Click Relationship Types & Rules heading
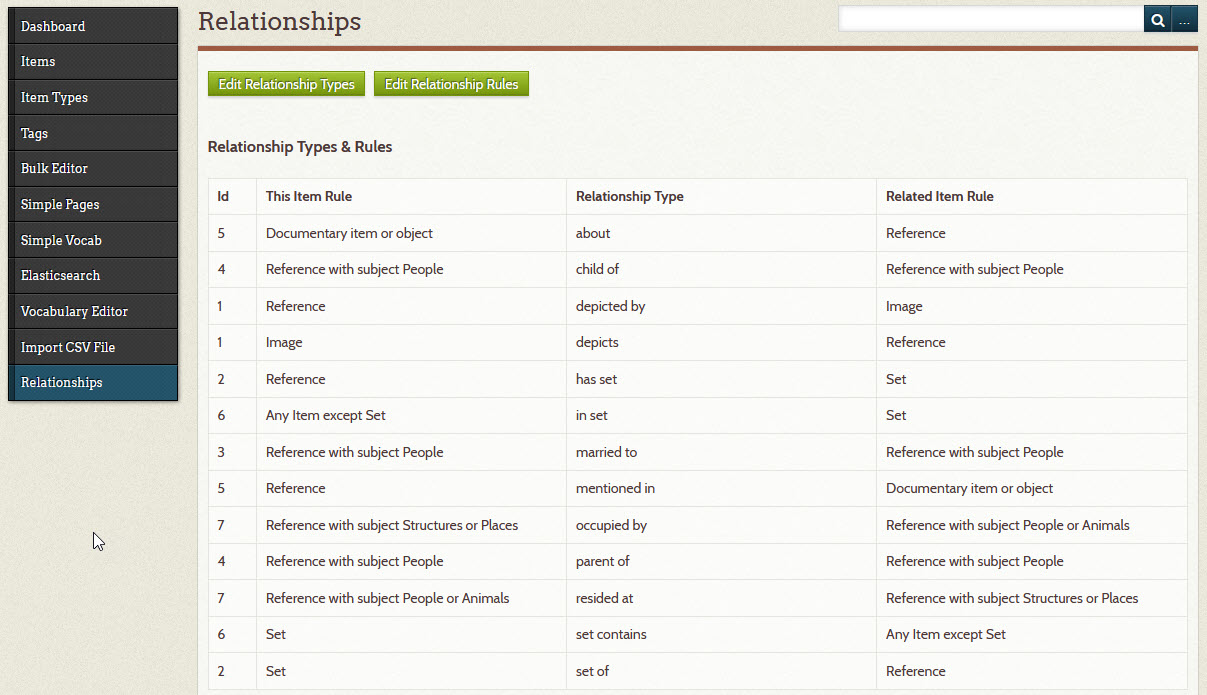 click(300, 147)
